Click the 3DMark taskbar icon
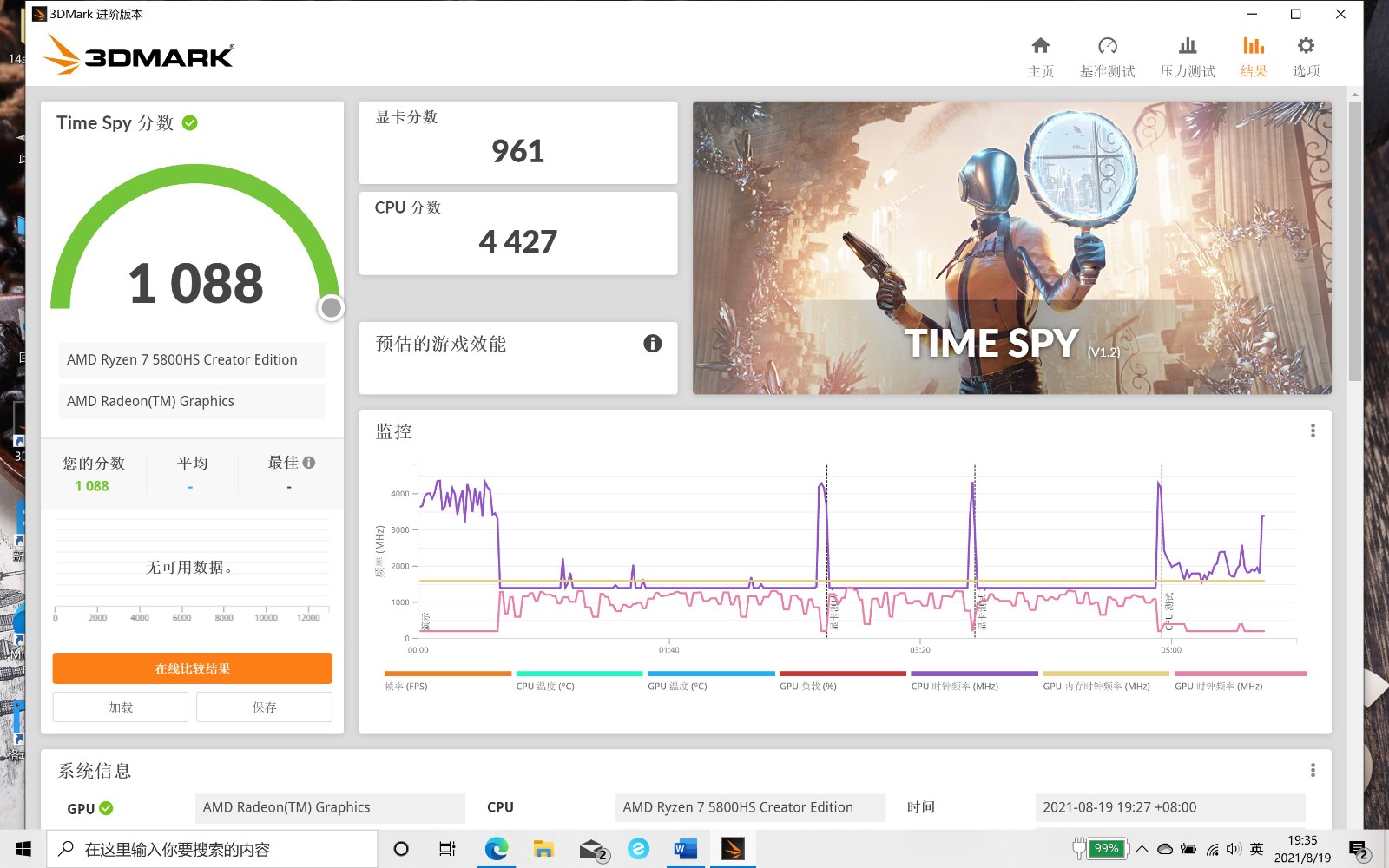The image size is (1389, 868). [733, 849]
